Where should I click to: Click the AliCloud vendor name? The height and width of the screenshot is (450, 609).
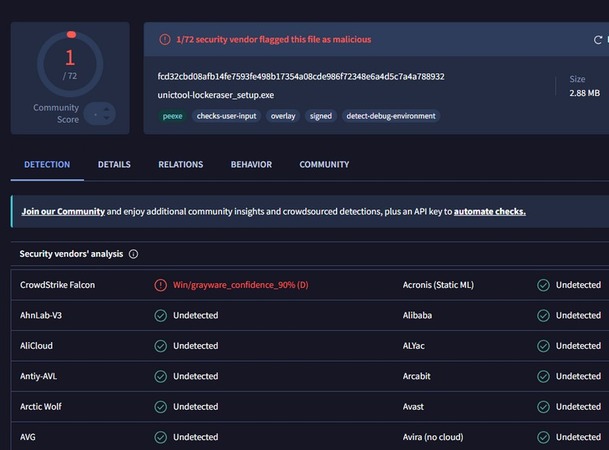(x=36, y=346)
